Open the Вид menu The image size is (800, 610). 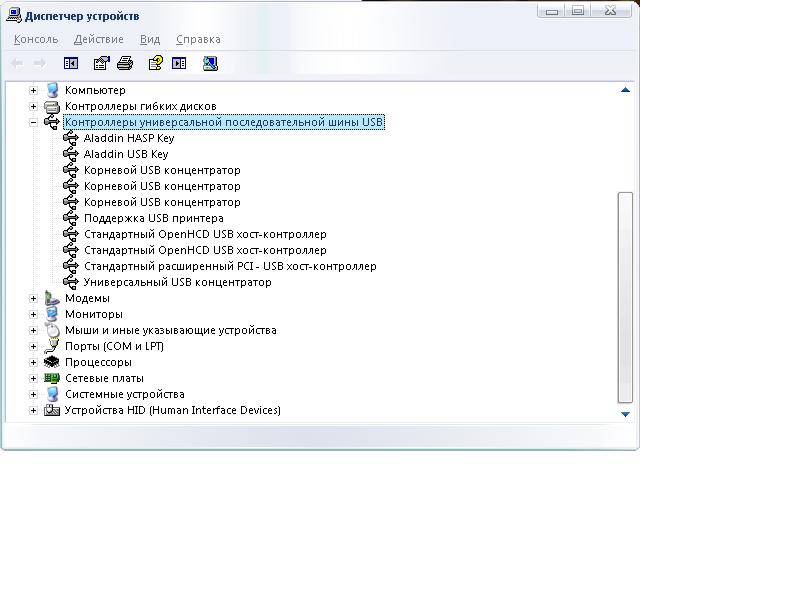[149, 39]
